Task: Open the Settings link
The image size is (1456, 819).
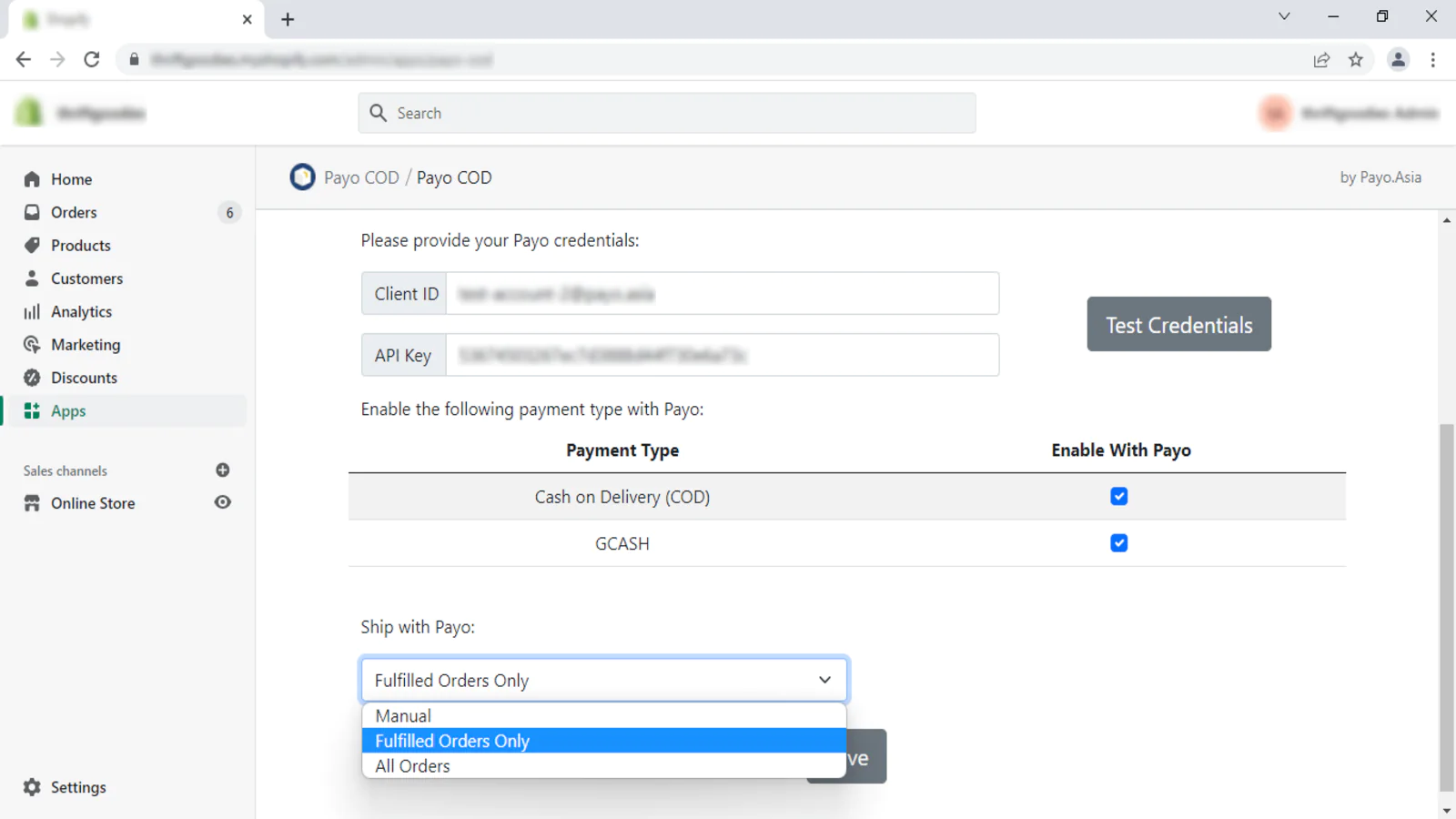Action: [78, 787]
